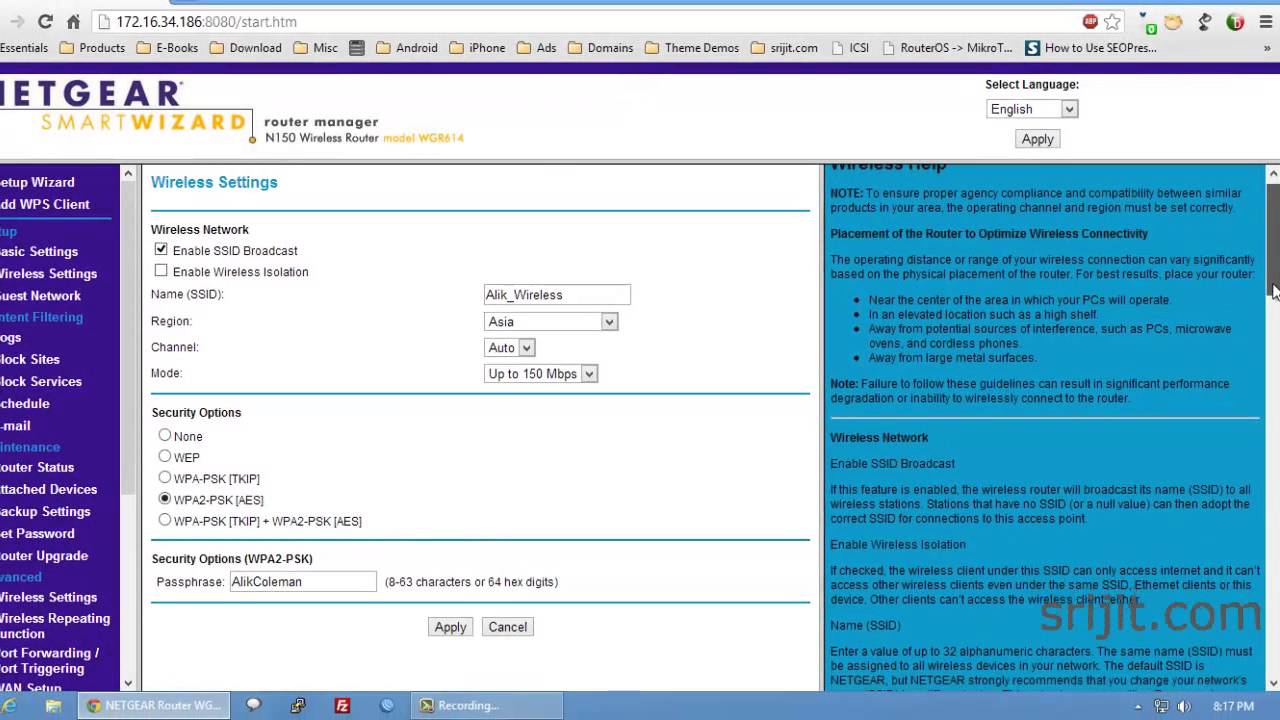Click sidebar scrollbar up arrow
This screenshot has height=720, width=1280.
point(128,174)
